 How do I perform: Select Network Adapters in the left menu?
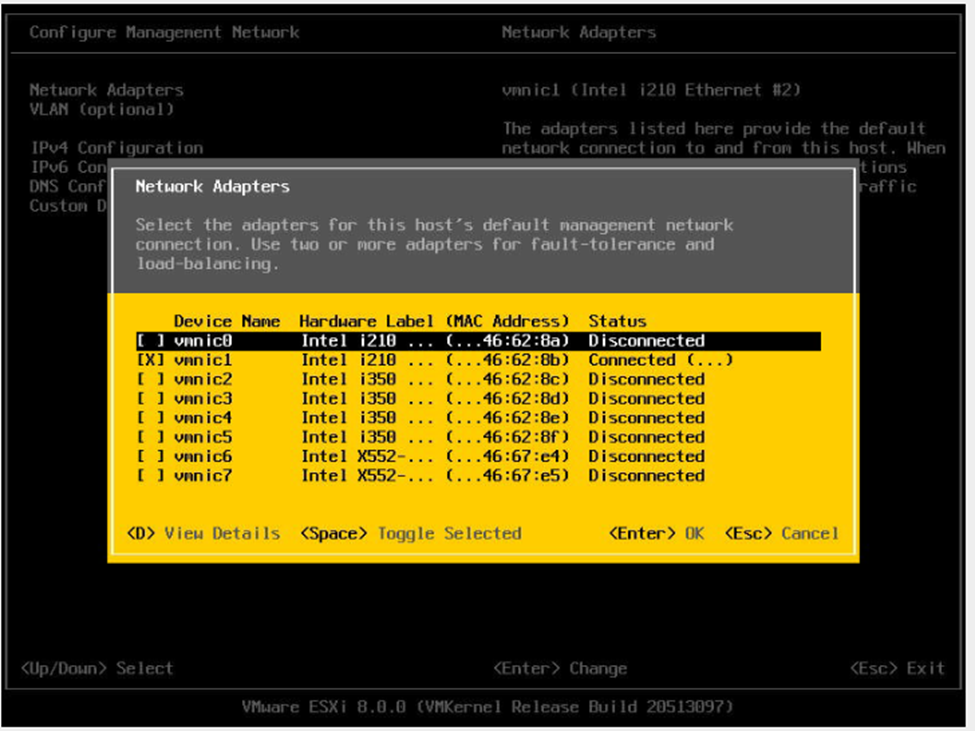[x=106, y=90]
